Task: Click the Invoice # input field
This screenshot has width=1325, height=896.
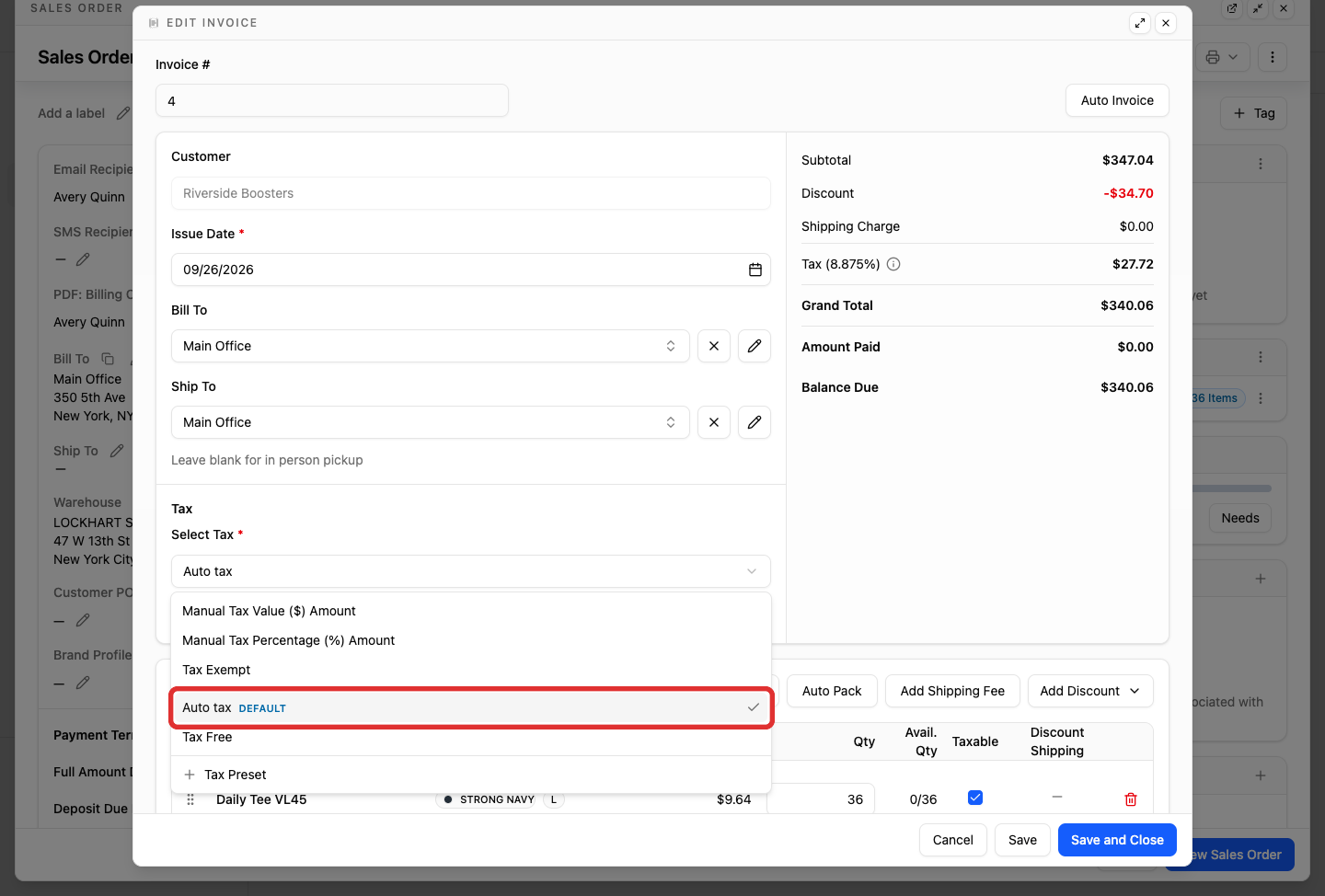Action: click(332, 100)
